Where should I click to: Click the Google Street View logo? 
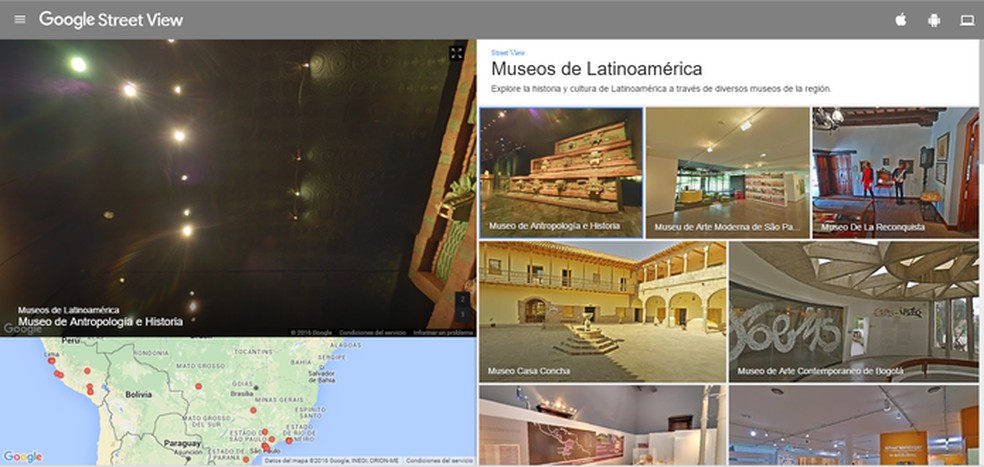[x=111, y=20]
